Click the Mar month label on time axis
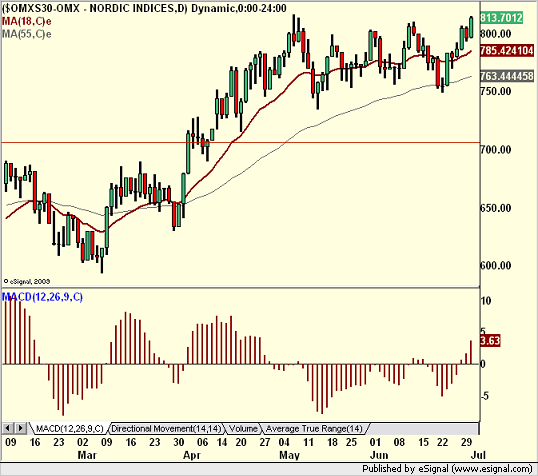 87,455
